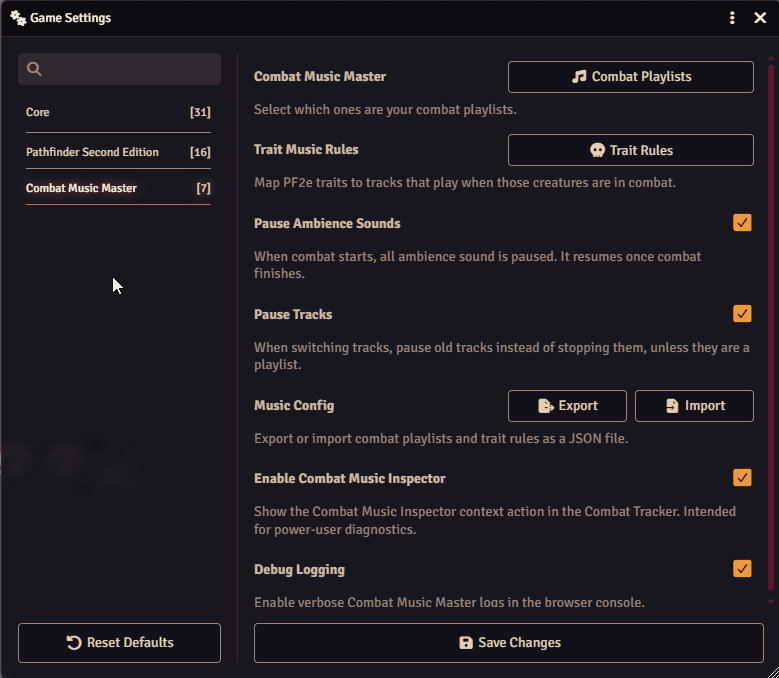Click the resize handle in the window corner
The width and height of the screenshot is (779, 678).
773,672
